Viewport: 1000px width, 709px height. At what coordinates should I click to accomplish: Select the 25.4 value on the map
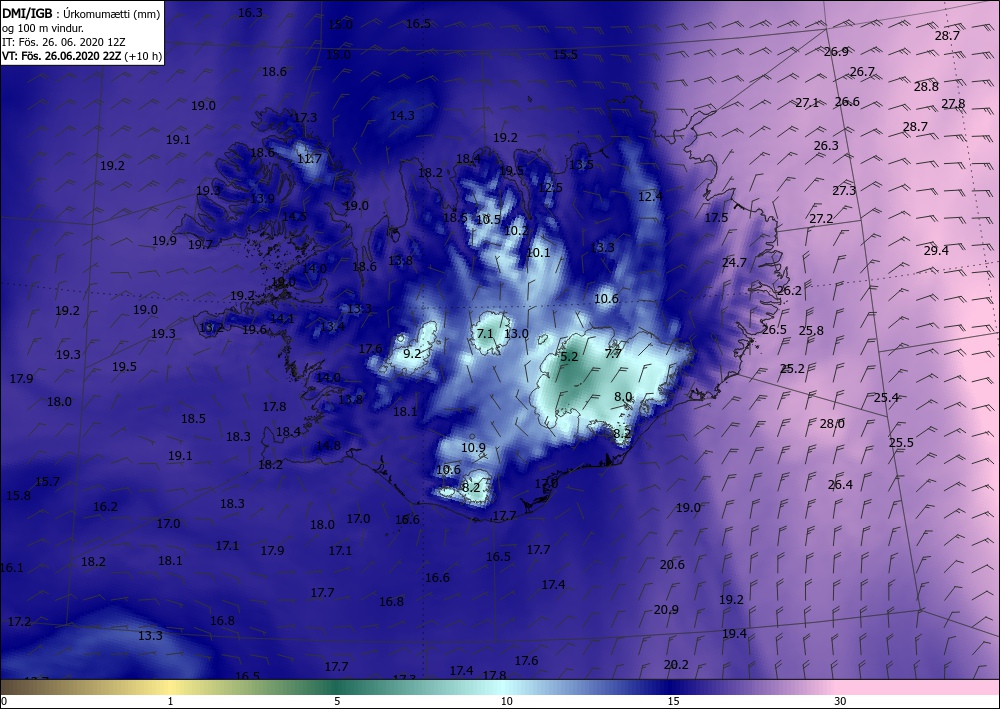[886, 397]
